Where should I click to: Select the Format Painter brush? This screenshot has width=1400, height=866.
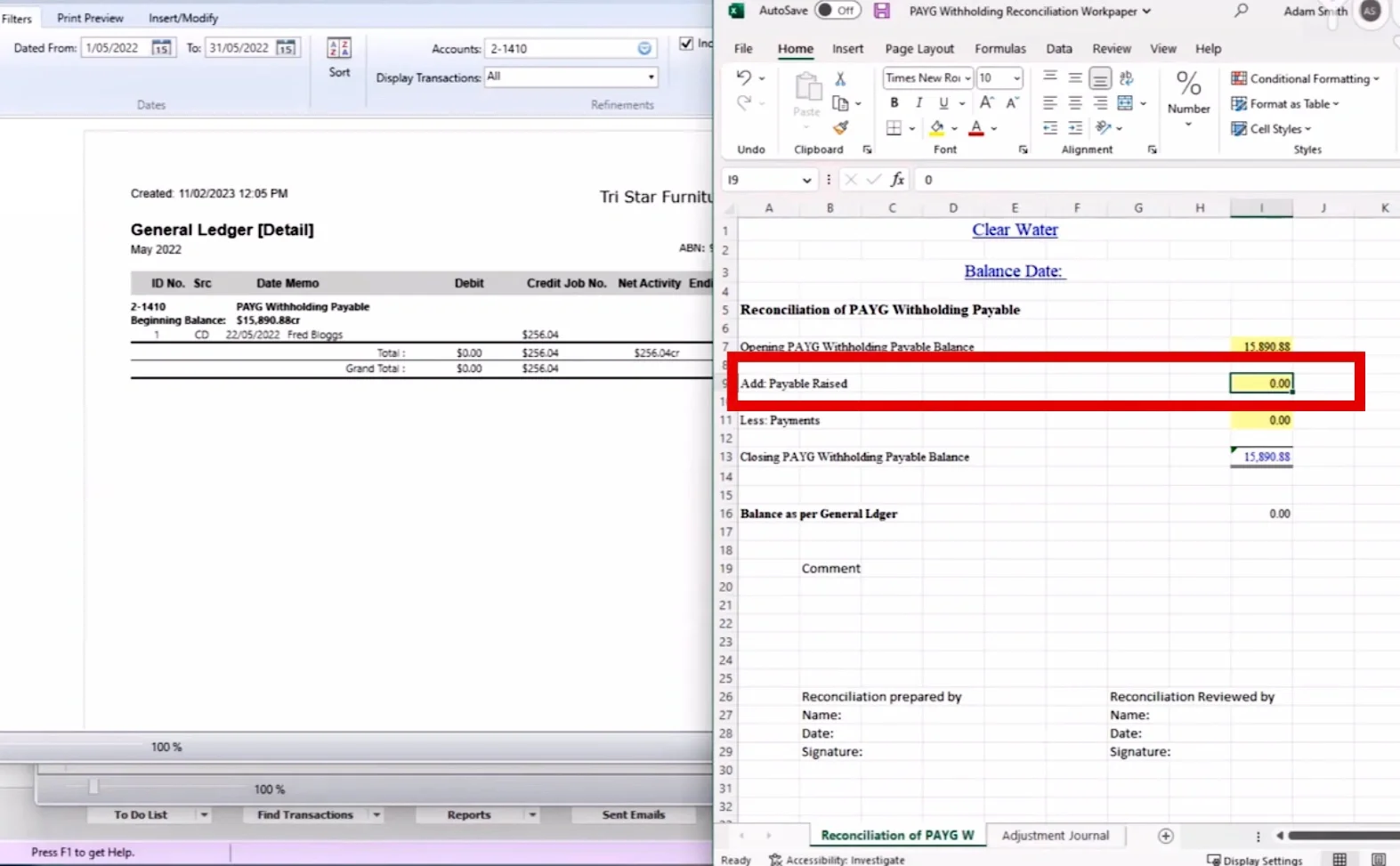(840, 128)
